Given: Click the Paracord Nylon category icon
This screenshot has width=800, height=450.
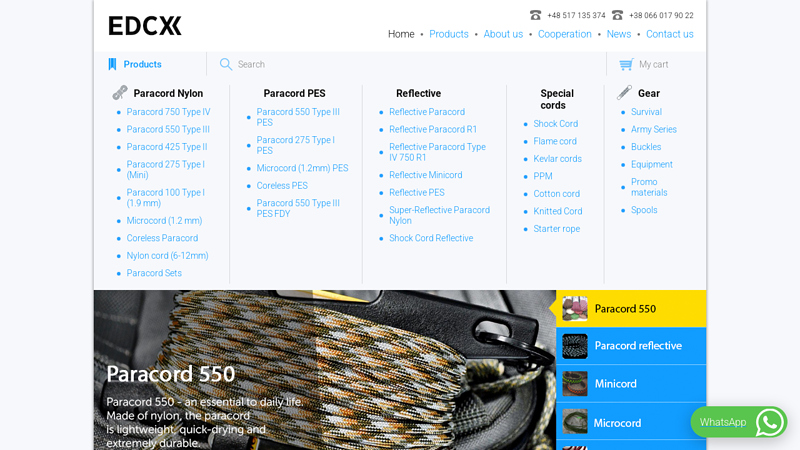Looking at the screenshot, I should [x=120, y=93].
